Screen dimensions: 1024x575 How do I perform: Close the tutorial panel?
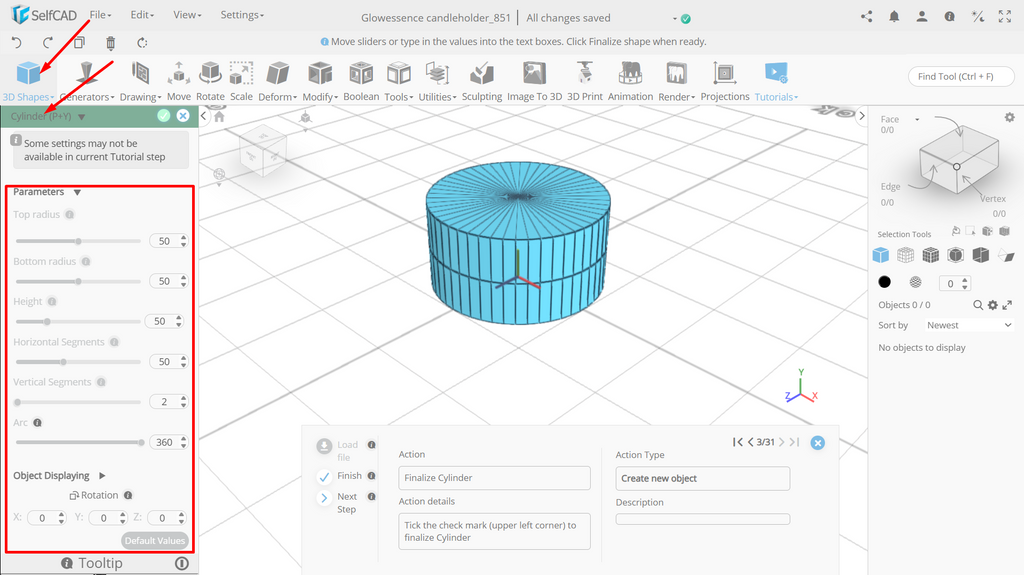[817, 443]
